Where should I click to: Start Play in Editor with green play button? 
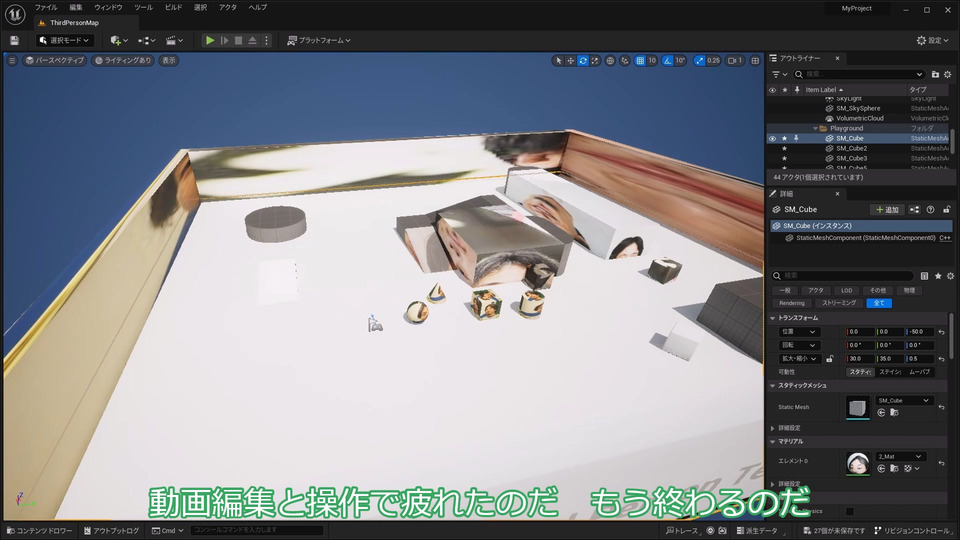[210, 40]
